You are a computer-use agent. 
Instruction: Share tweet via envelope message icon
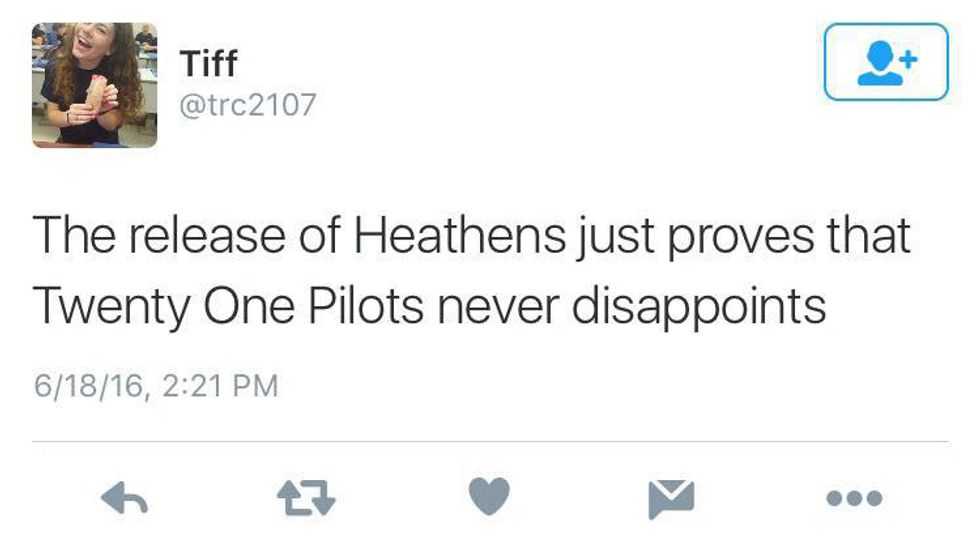coord(671,497)
